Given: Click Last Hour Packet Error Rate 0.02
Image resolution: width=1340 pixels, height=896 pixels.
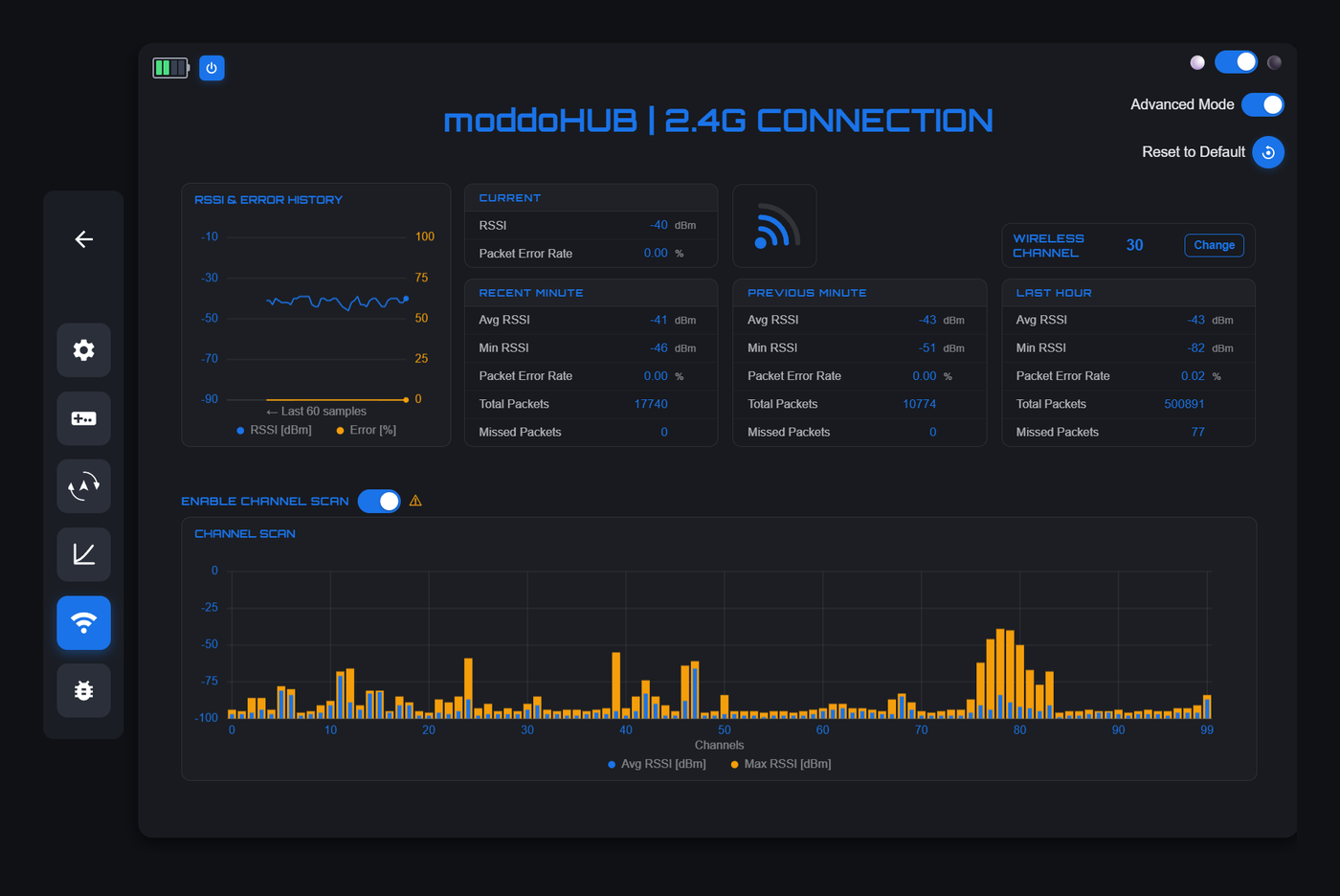Looking at the screenshot, I should click(1193, 376).
